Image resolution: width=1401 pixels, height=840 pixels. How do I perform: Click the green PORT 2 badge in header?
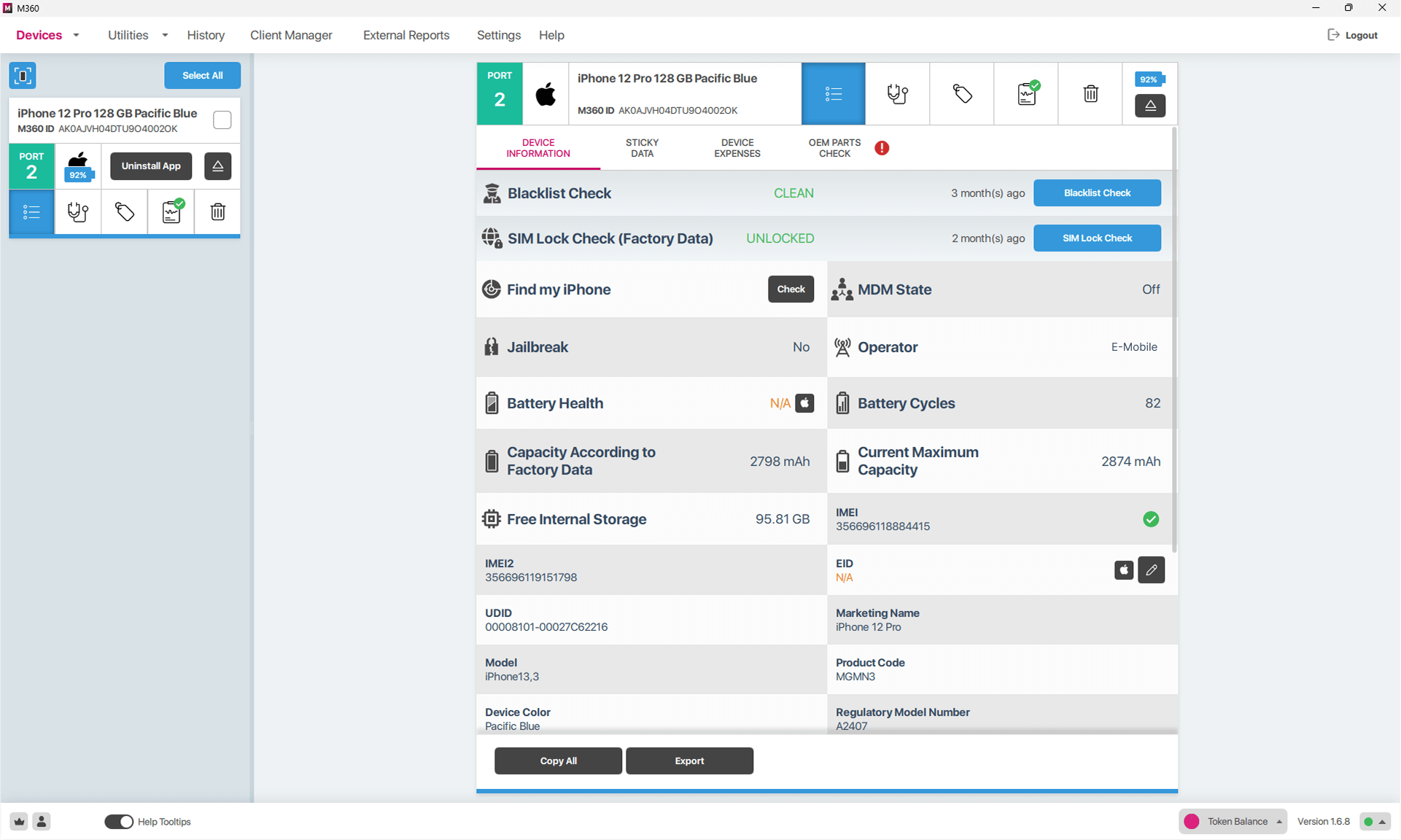tap(500, 94)
